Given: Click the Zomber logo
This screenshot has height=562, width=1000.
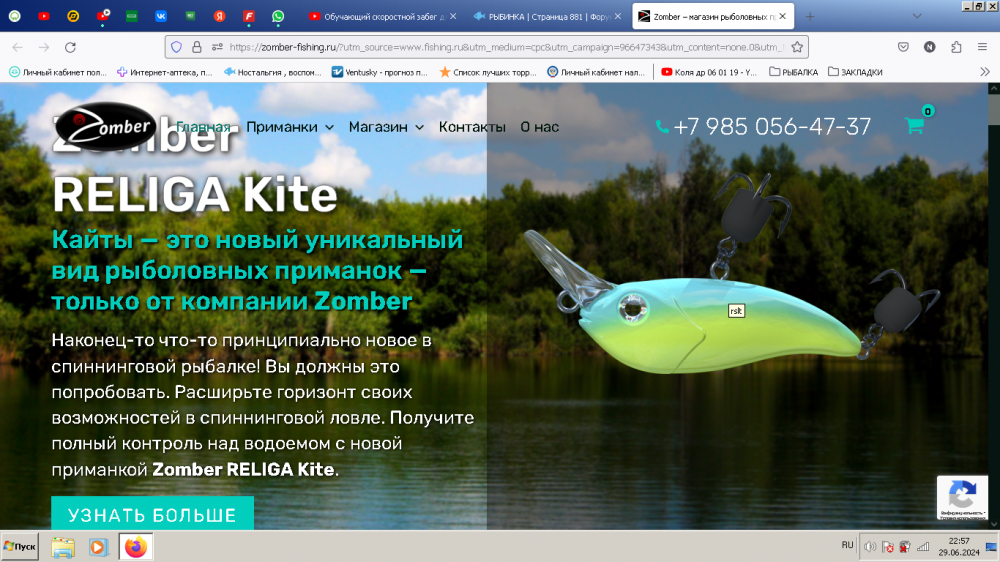Looking at the screenshot, I should (105, 127).
